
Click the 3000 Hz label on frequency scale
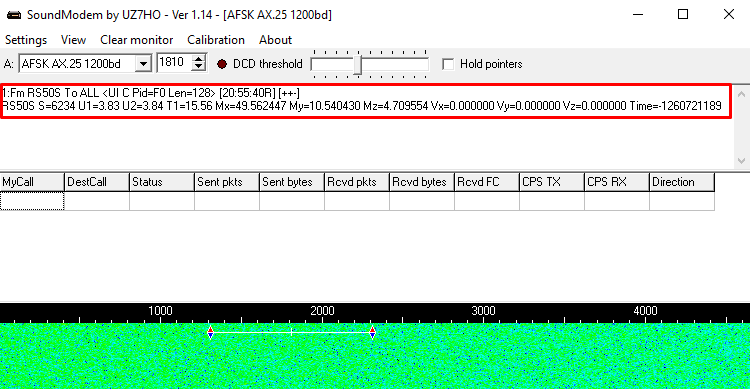(x=484, y=311)
